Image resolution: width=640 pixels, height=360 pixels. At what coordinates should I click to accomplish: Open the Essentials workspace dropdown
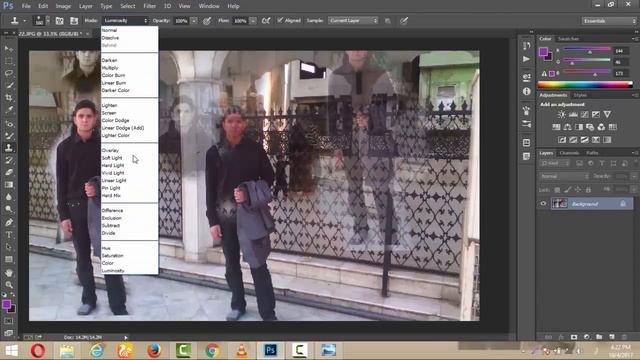[x=609, y=21]
